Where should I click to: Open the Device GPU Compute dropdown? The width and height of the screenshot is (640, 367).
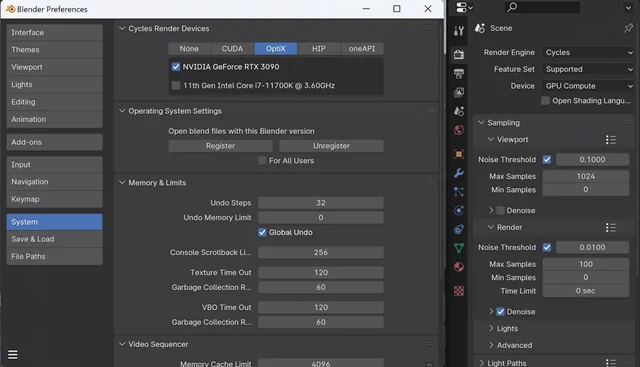tap(589, 86)
